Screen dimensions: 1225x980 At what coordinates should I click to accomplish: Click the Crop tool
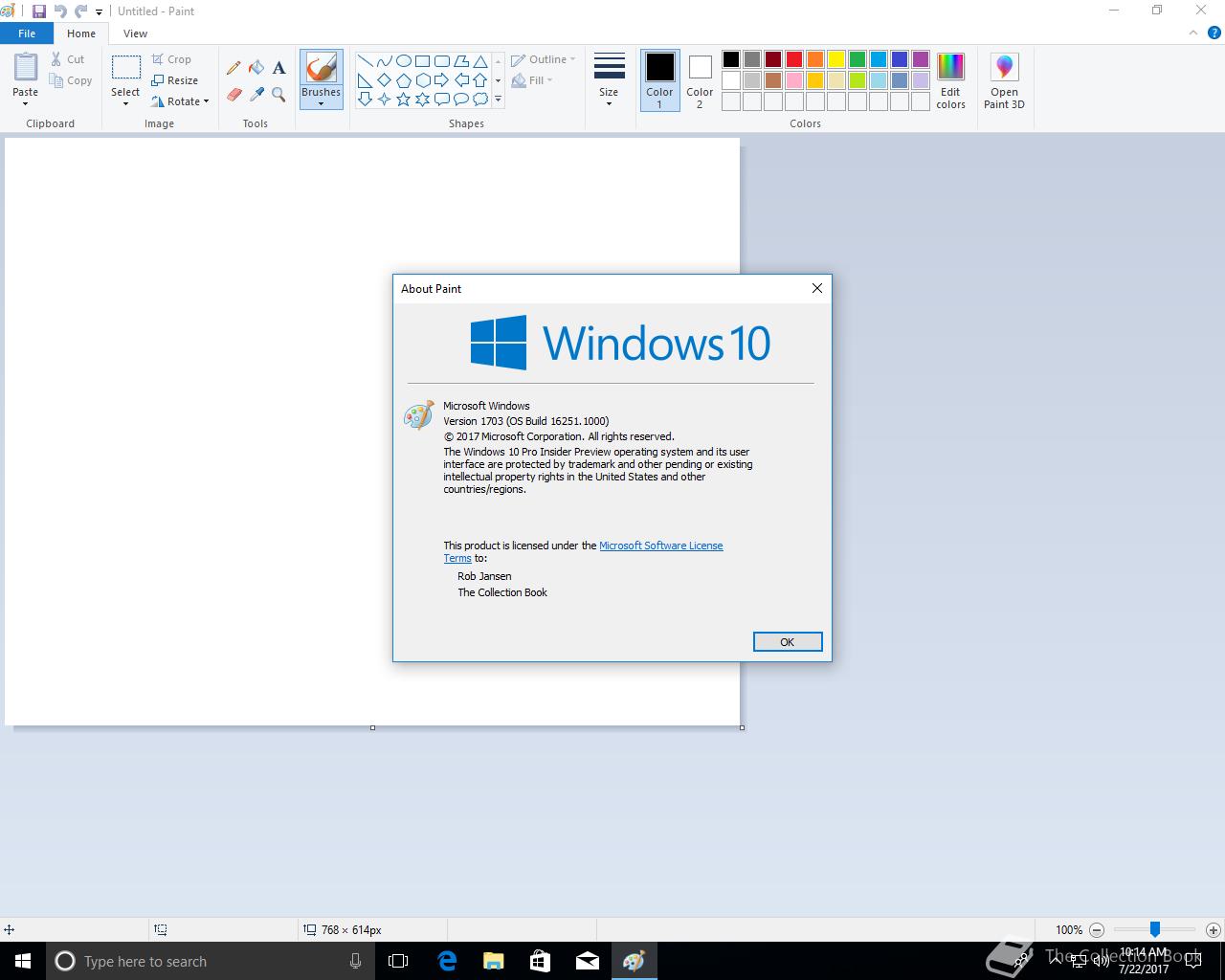pyautogui.click(x=171, y=59)
